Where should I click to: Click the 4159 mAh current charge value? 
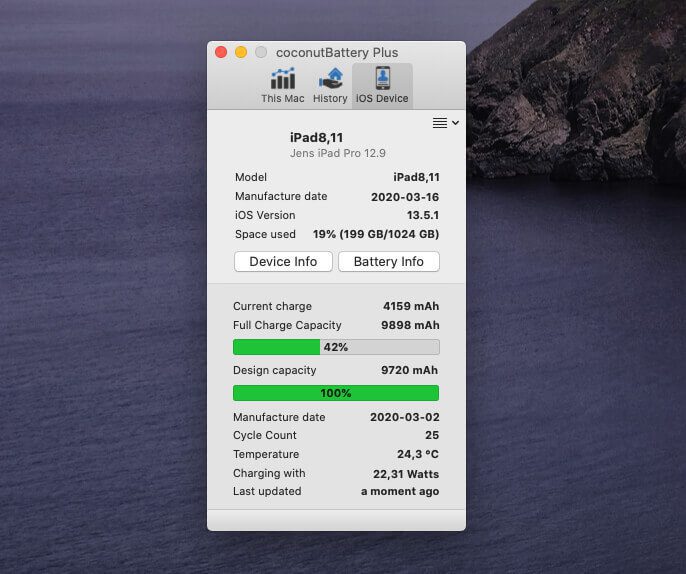tap(411, 306)
